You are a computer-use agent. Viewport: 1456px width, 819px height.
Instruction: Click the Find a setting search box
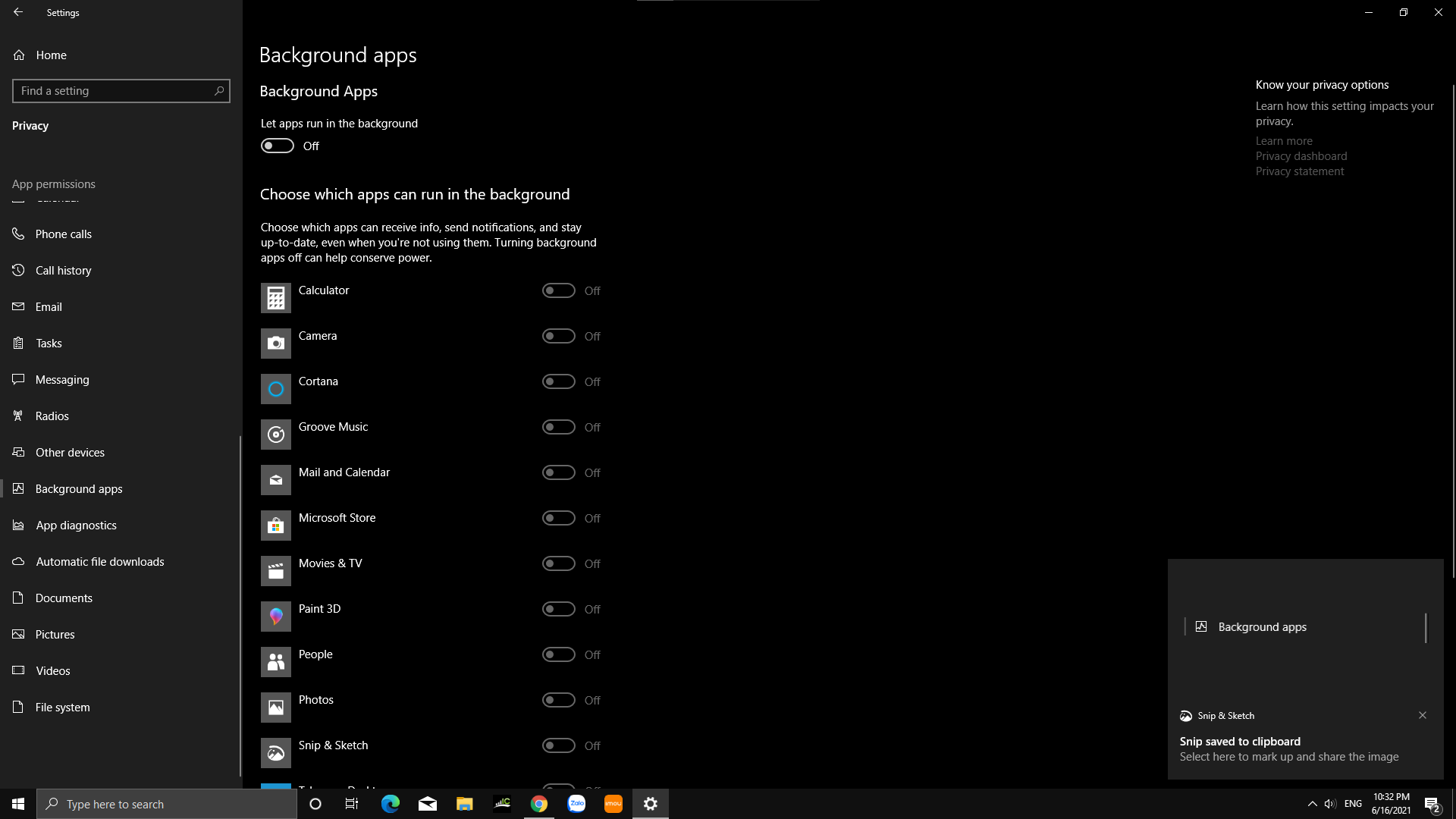(114, 91)
